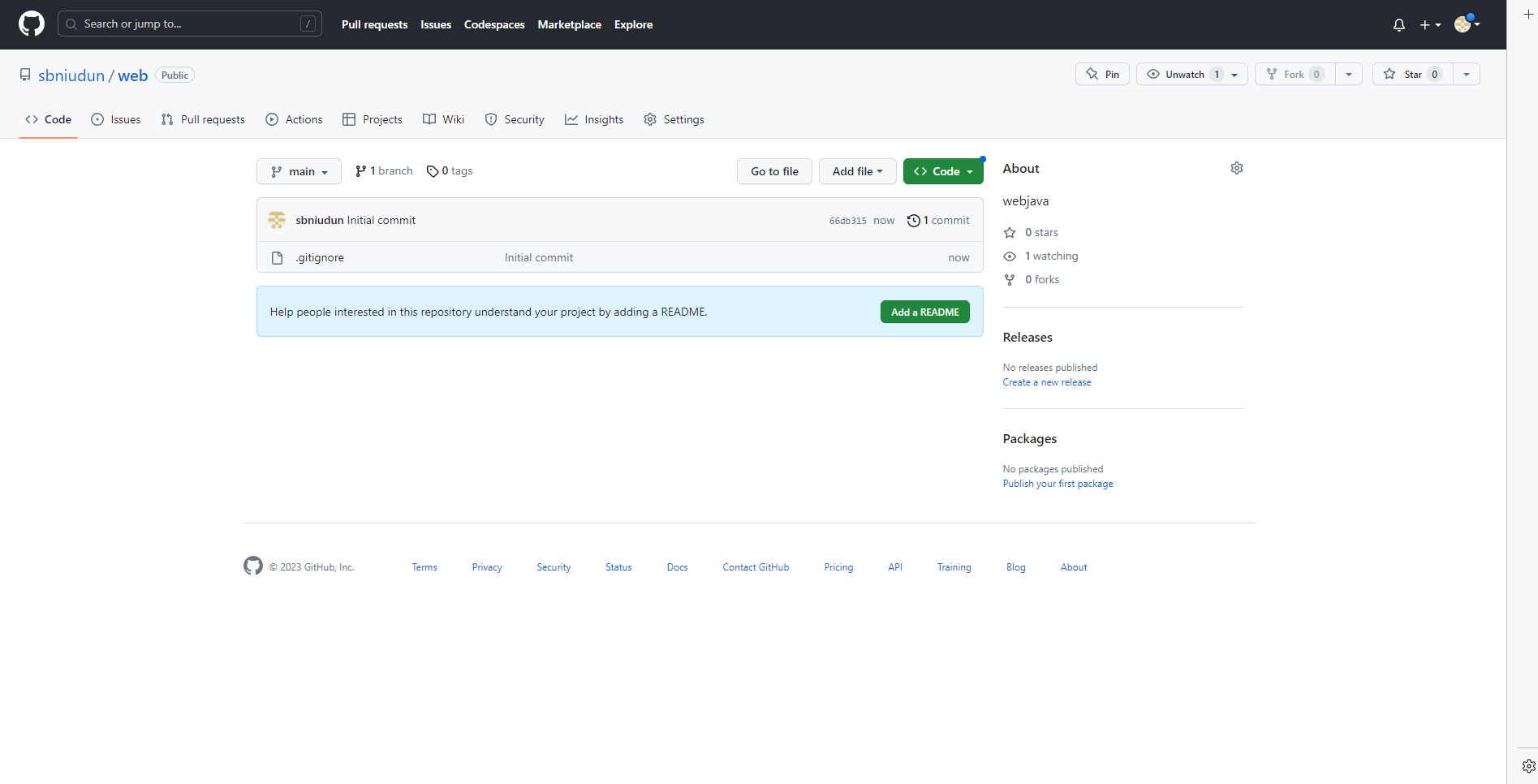The width and height of the screenshot is (1538, 784).
Task: Click the footer GitHub logo
Action: [253, 566]
